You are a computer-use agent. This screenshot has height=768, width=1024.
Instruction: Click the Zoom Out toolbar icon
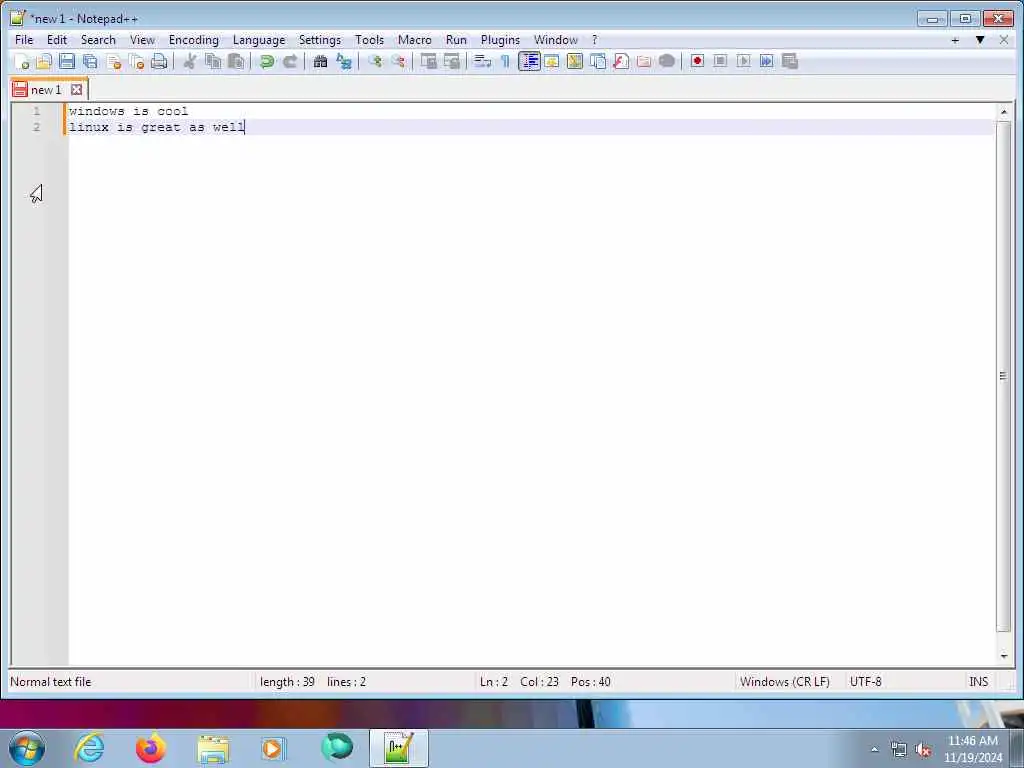click(398, 62)
